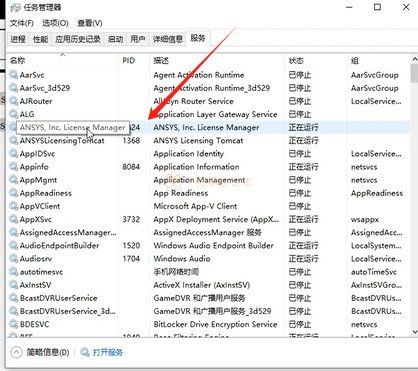Screen dimensions: 418x371
Task: Click PID 8084 cell
Action: tap(131, 167)
